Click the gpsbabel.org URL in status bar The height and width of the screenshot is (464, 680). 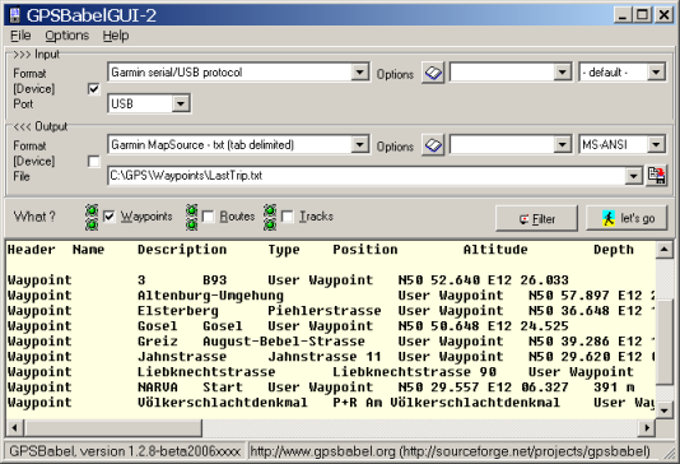(x=450, y=451)
